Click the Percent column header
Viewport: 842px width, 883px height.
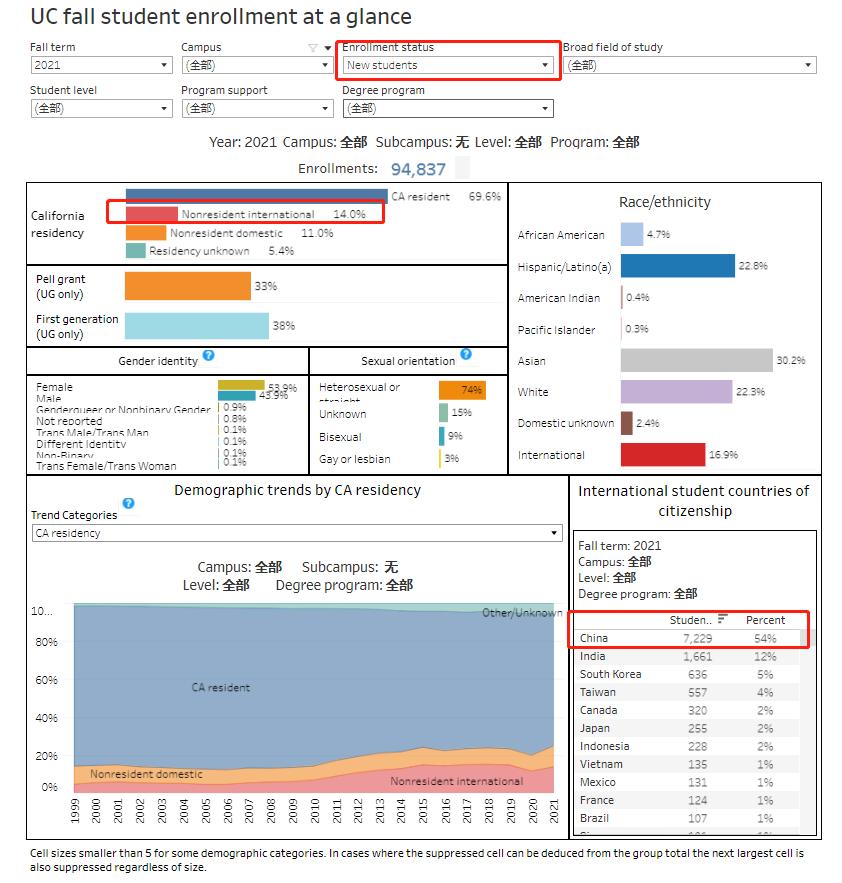(x=765, y=620)
